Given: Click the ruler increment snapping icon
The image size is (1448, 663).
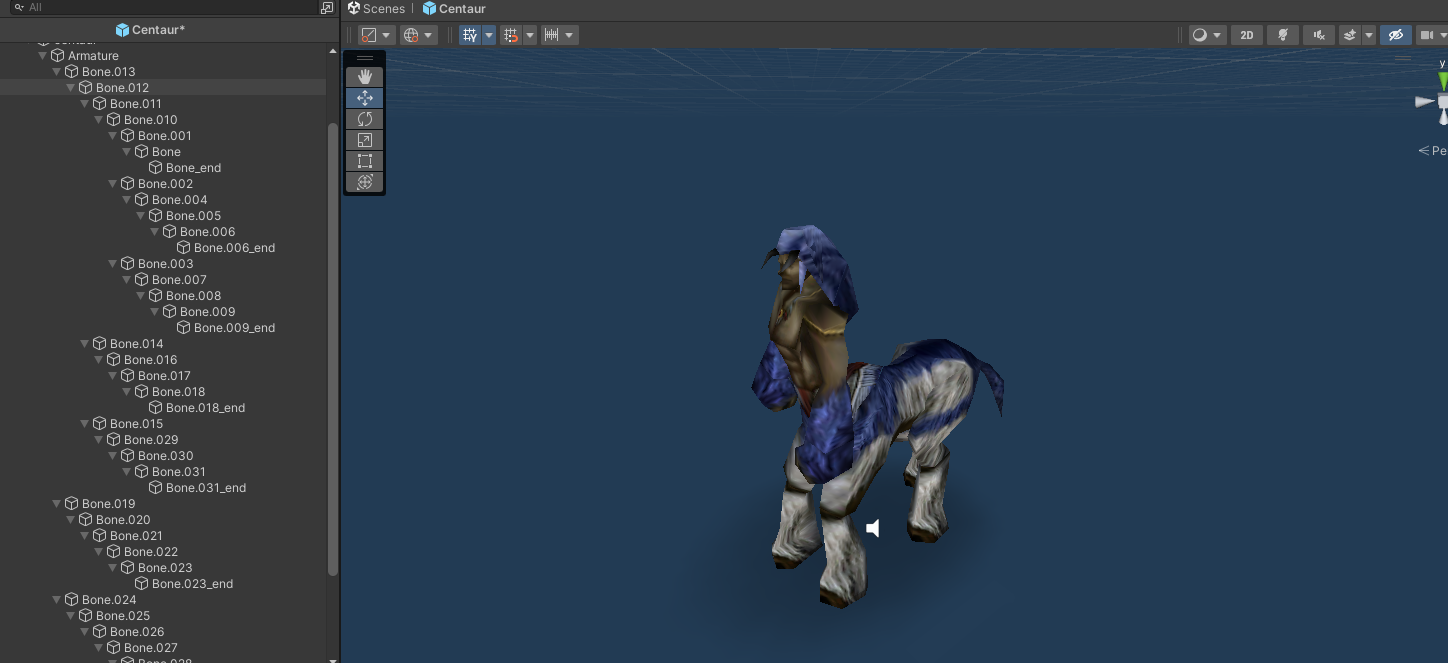Looking at the screenshot, I should pyautogui.click(x=551, y=35).
